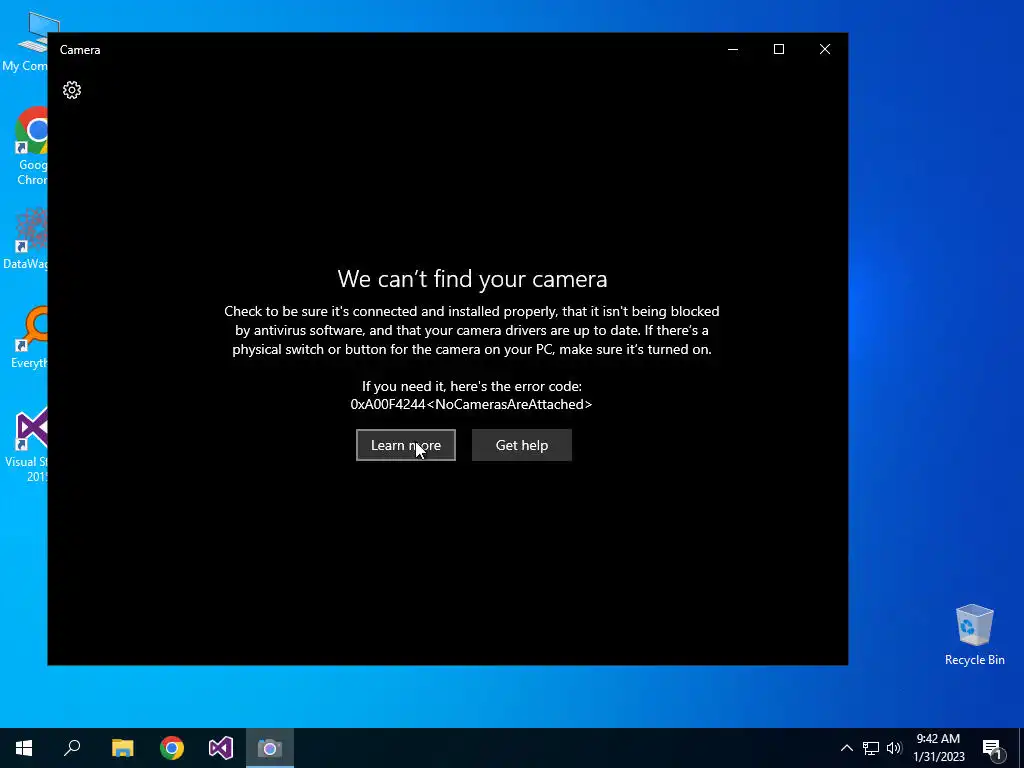Show hidden system tray icons

pos(846,748)
